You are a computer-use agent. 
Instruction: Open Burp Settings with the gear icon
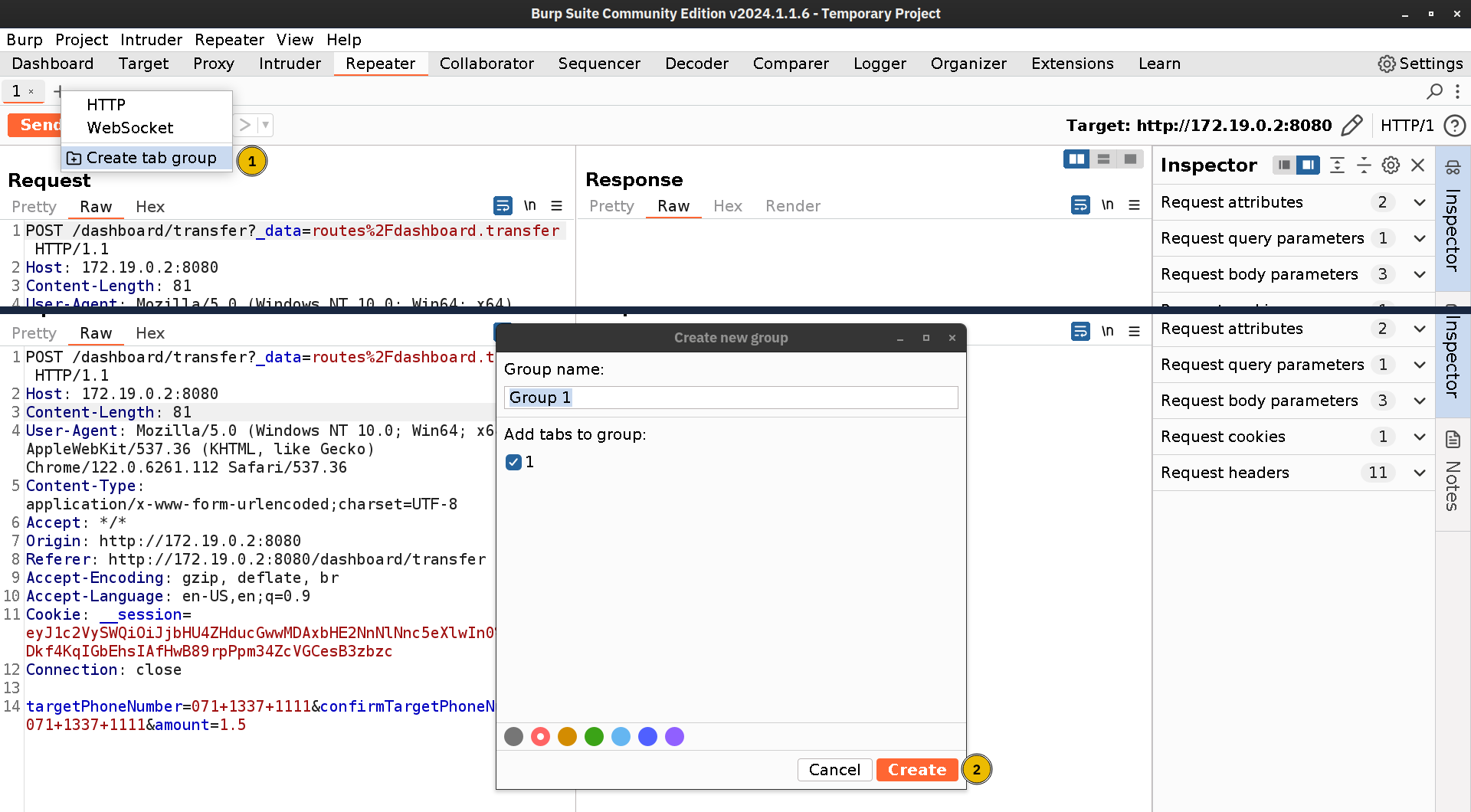pyautogui.click(x=1387, y=64)
